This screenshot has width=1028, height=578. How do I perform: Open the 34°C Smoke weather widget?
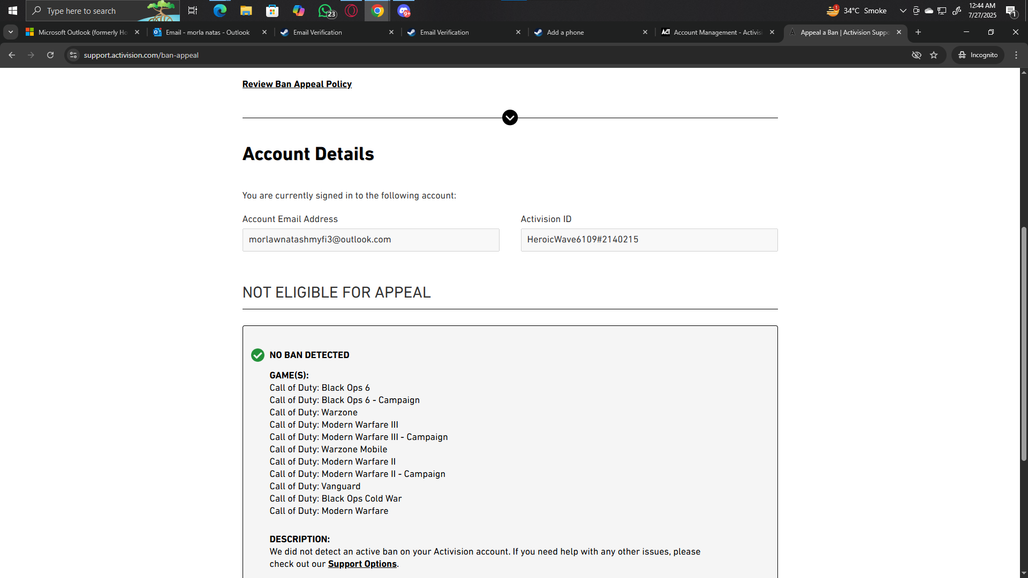pyautogui.click(x=856, y=10)
